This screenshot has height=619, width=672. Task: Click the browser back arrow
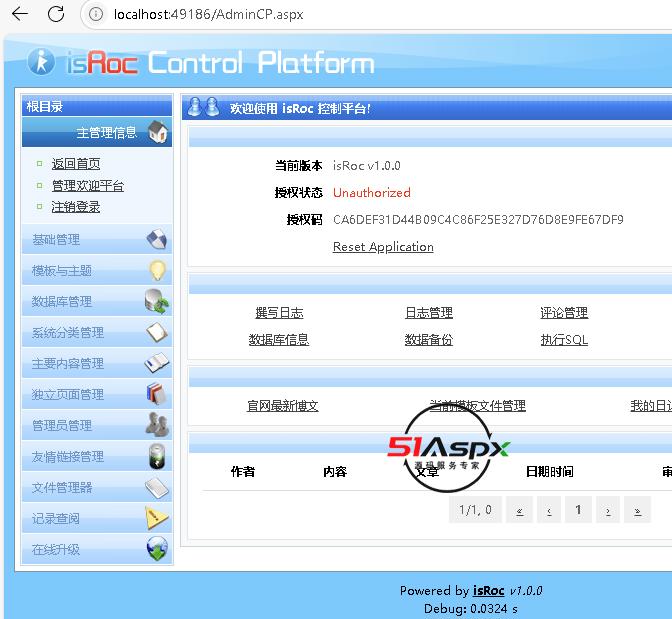(20, 14)
